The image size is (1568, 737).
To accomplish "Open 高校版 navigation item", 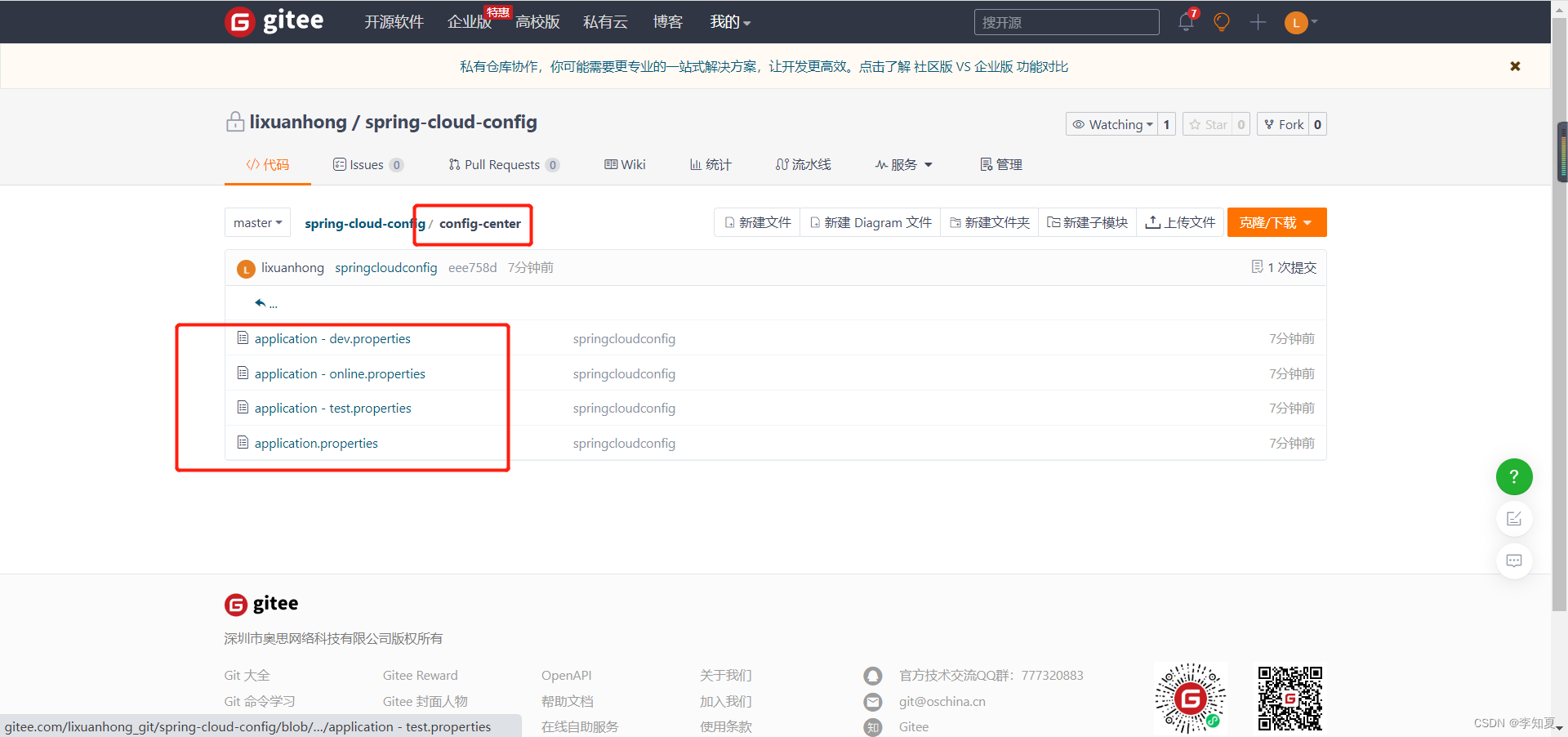I will tap(537, 22).
